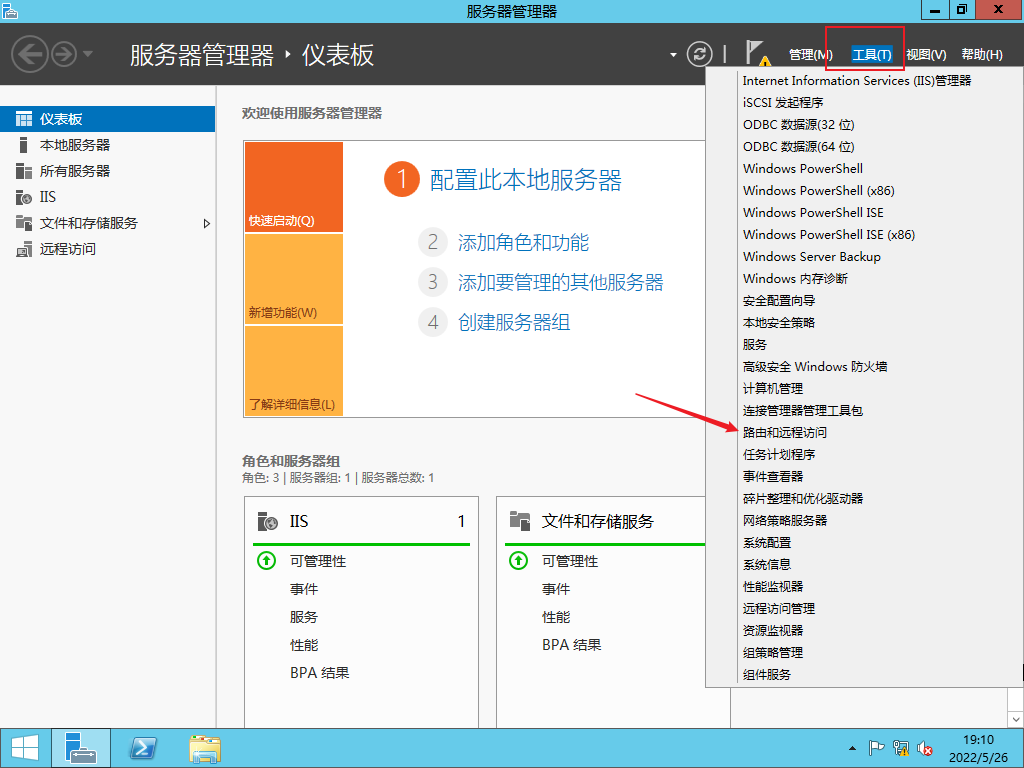The height and width of the screenshot is (768, 1024).
Task: Open File Explorer from the taskbar
Action: point(205,748)
